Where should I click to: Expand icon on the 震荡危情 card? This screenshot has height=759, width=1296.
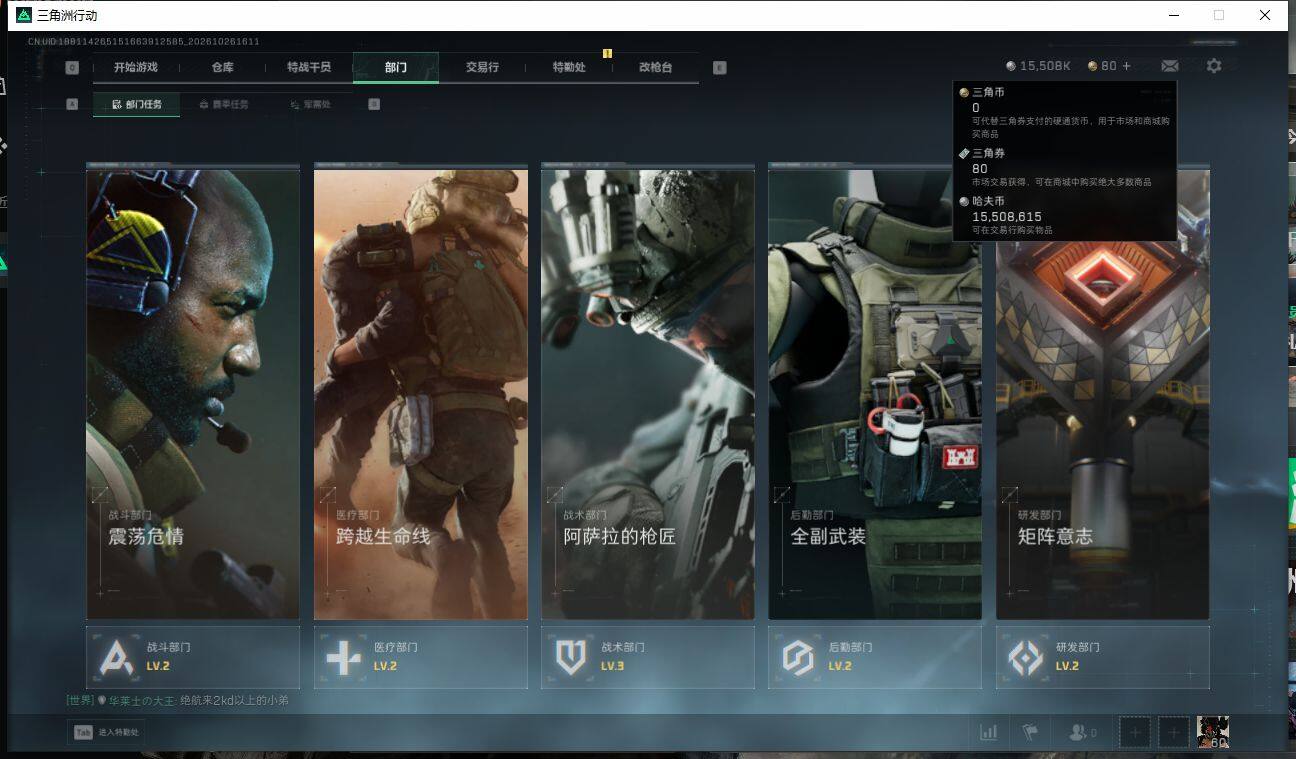coord(100,494)
